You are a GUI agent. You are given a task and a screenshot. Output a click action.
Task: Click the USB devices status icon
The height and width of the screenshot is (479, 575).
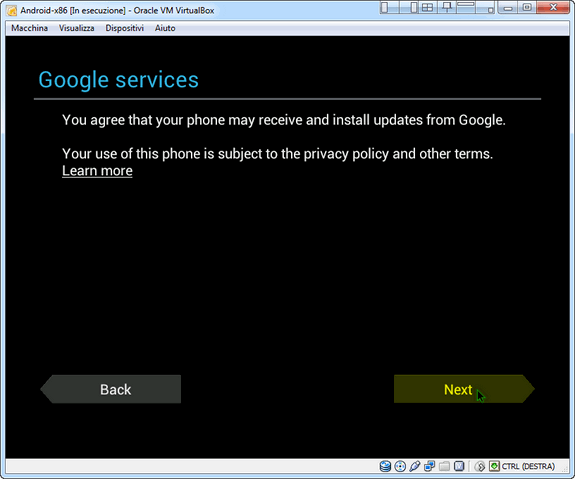coord(415,466)
